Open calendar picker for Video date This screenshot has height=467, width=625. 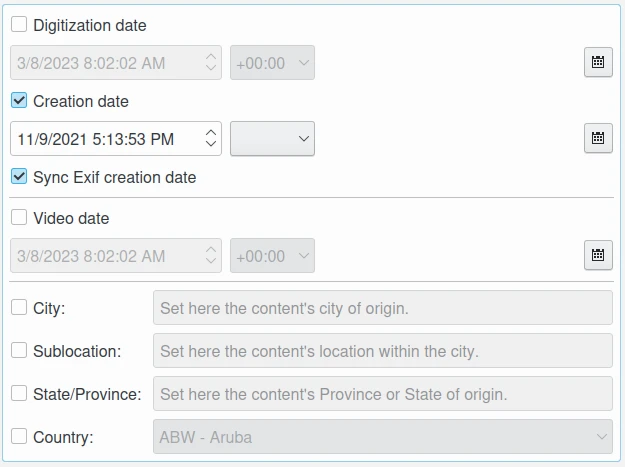(597, 255)
